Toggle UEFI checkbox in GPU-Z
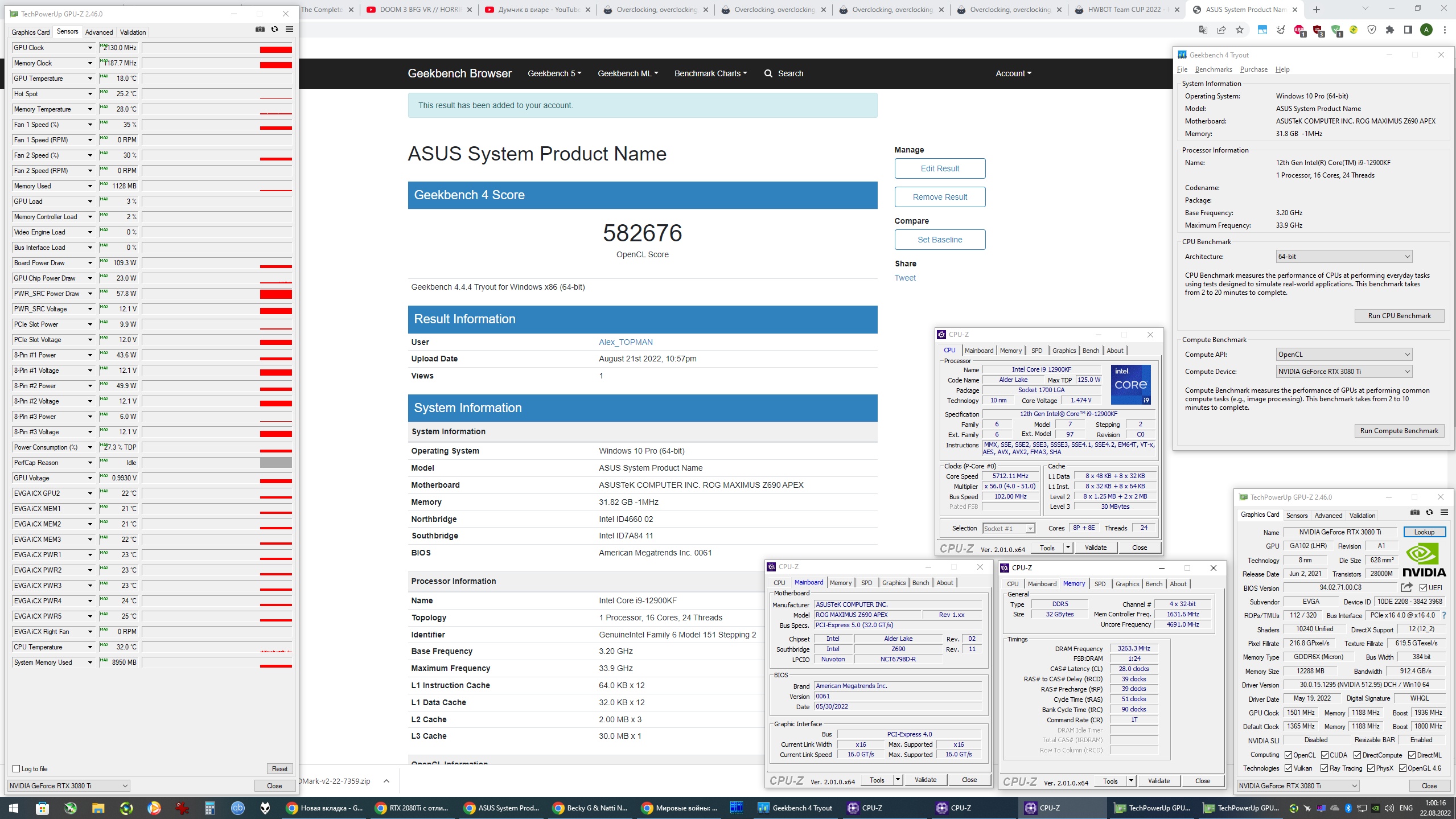The width and height of the screenshot is (1456, 819). (1423, 588)
